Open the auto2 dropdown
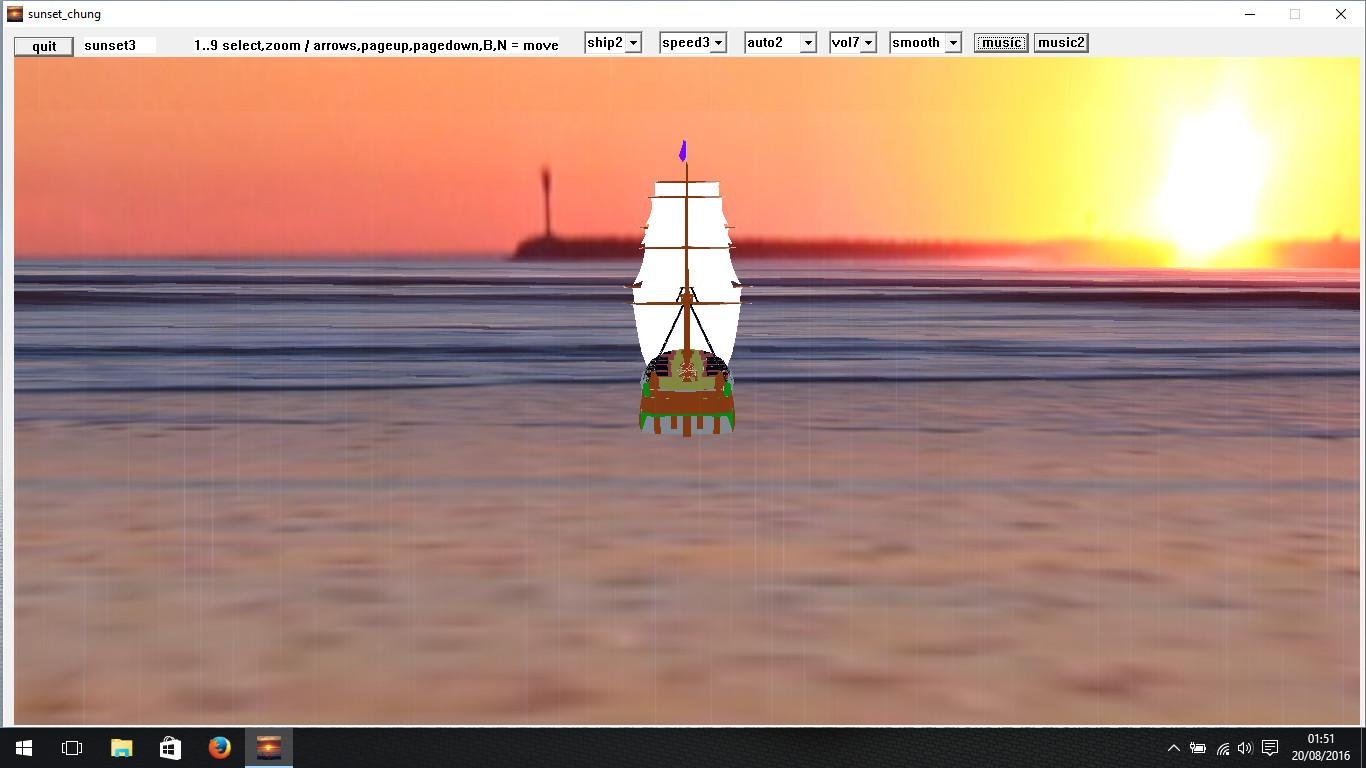The width and height of the screenshot is (1366, 768). pyautogui.click(x=781, y=42)
